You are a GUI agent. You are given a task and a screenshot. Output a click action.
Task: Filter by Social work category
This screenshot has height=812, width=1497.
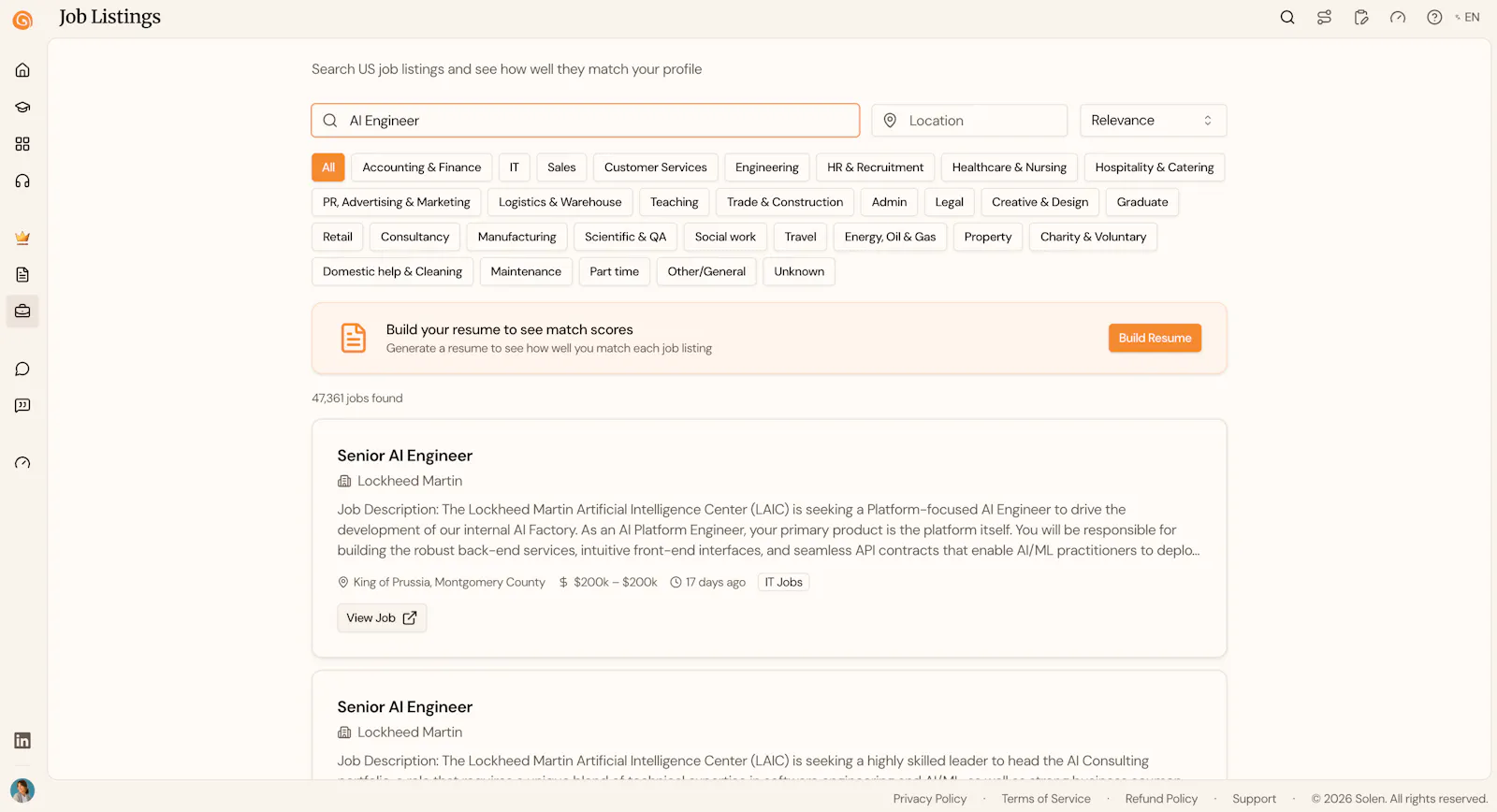tap(725, 237)
